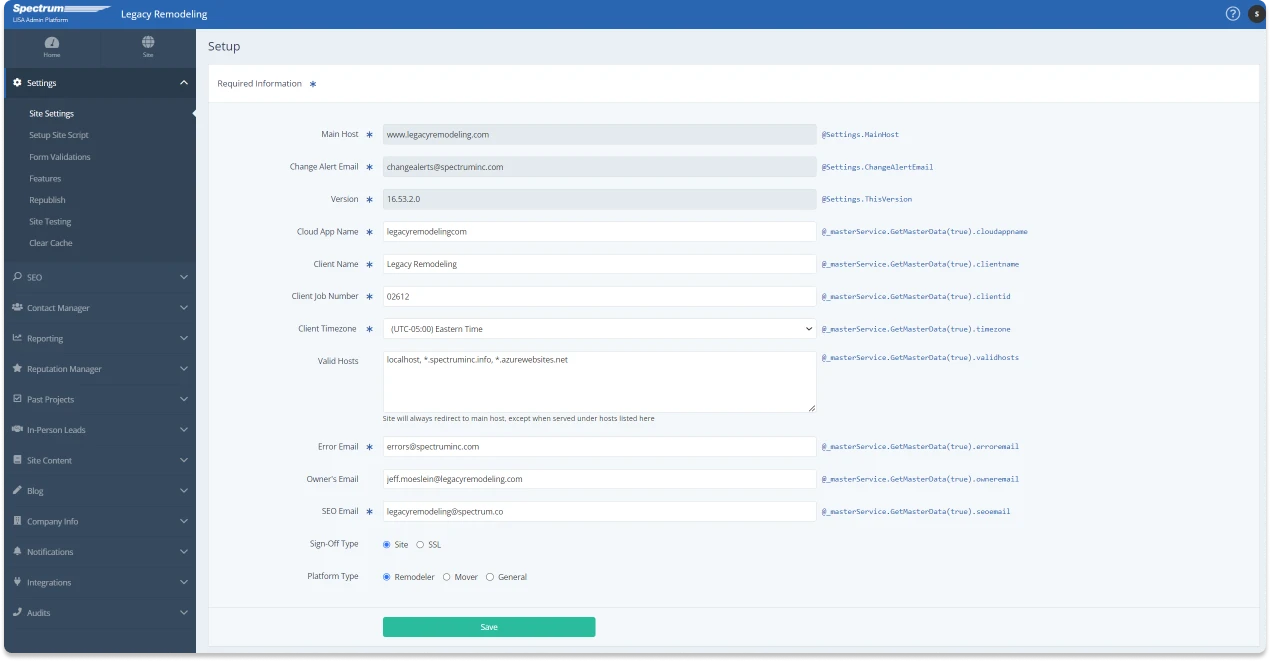The height and width of the screenshot is (661, 1270).
Task: Click the Reputation Manager star icon
Action: click(x=17, y=369)
